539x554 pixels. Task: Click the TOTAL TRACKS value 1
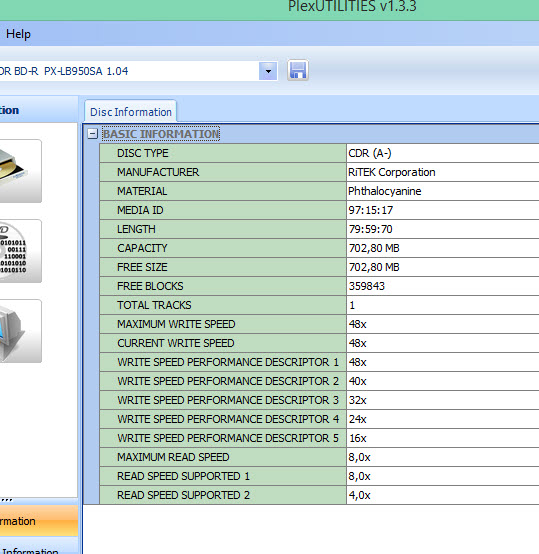coord(352,305)
